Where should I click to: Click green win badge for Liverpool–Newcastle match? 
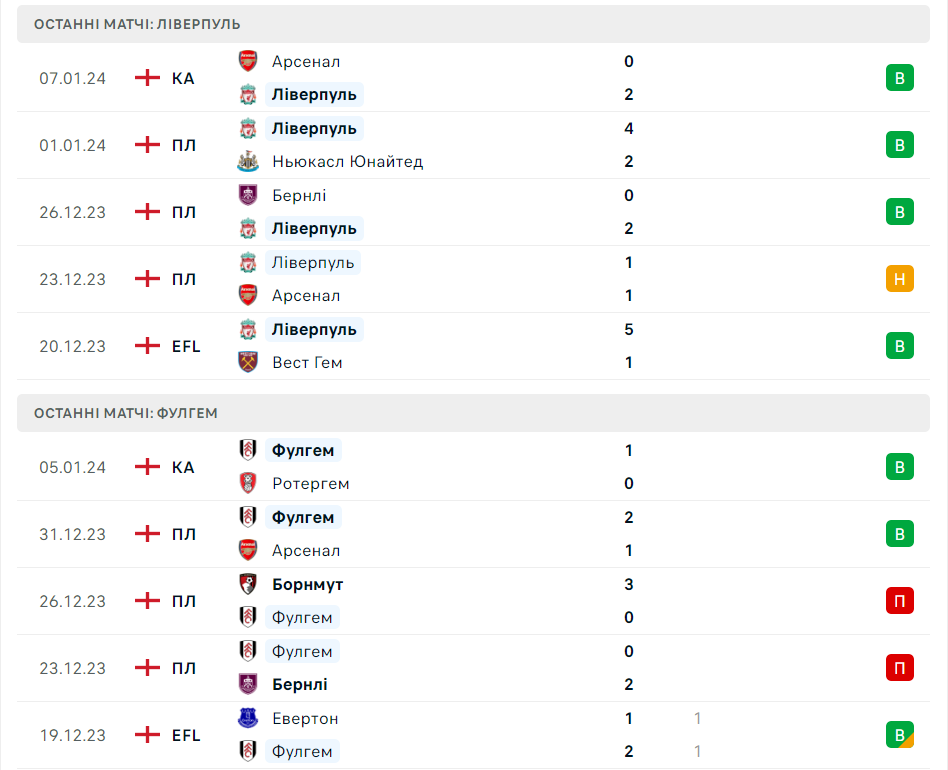point(899,145)
